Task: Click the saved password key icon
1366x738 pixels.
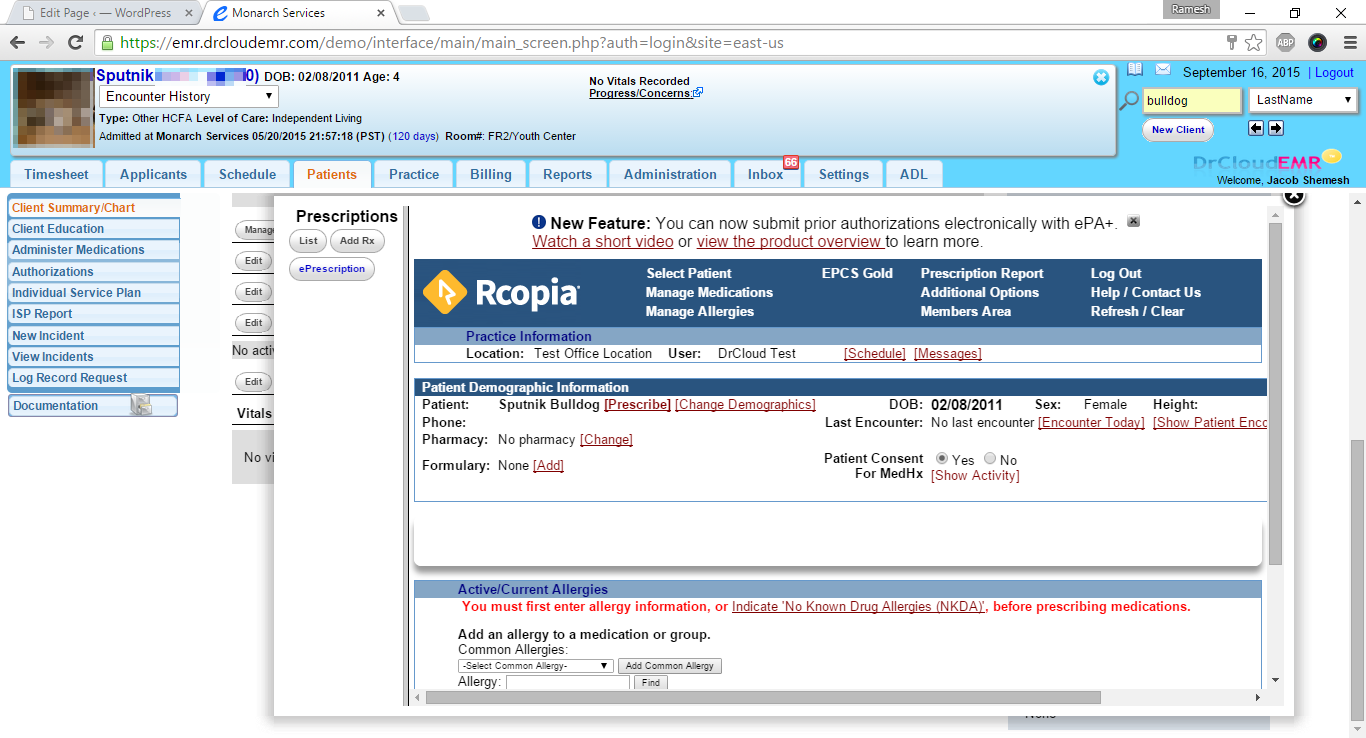Action: (x=1232, y=43)
